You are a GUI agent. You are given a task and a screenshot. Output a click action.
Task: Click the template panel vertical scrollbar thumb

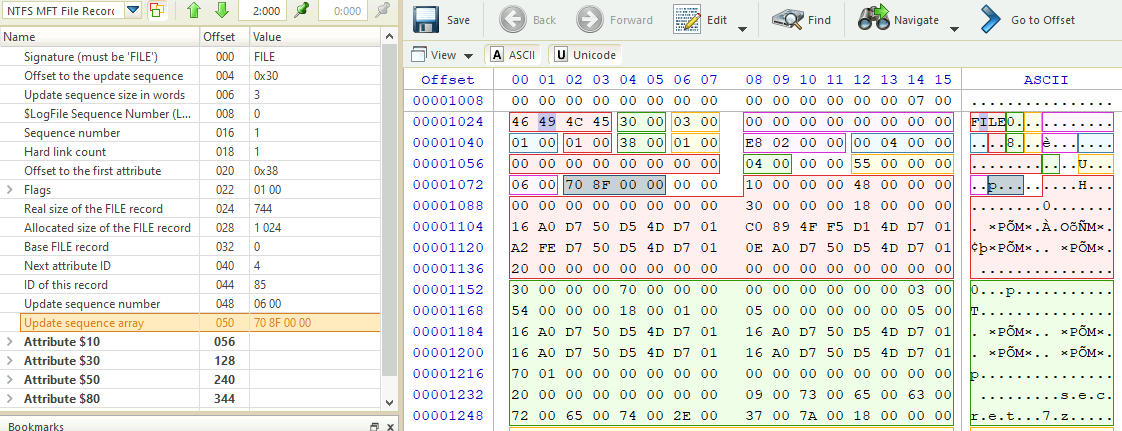389,208
